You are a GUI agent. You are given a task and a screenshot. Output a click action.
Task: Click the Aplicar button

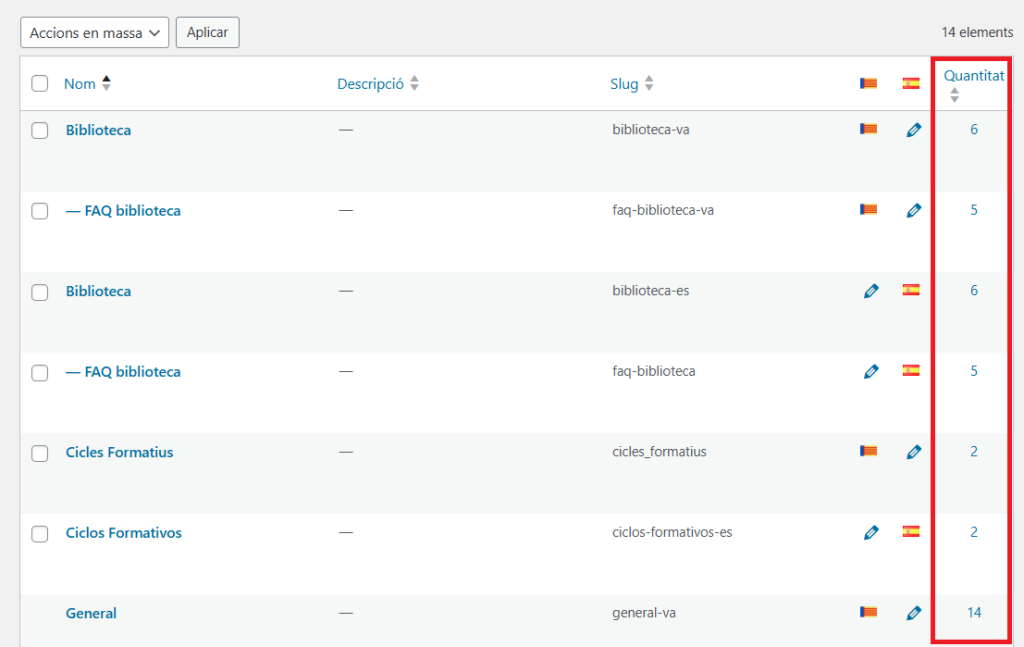click(207, 33)
